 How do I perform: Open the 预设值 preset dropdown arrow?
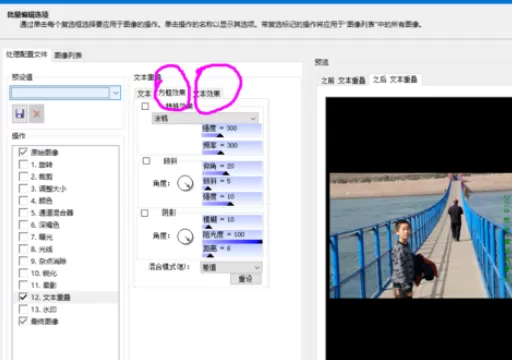115,93
